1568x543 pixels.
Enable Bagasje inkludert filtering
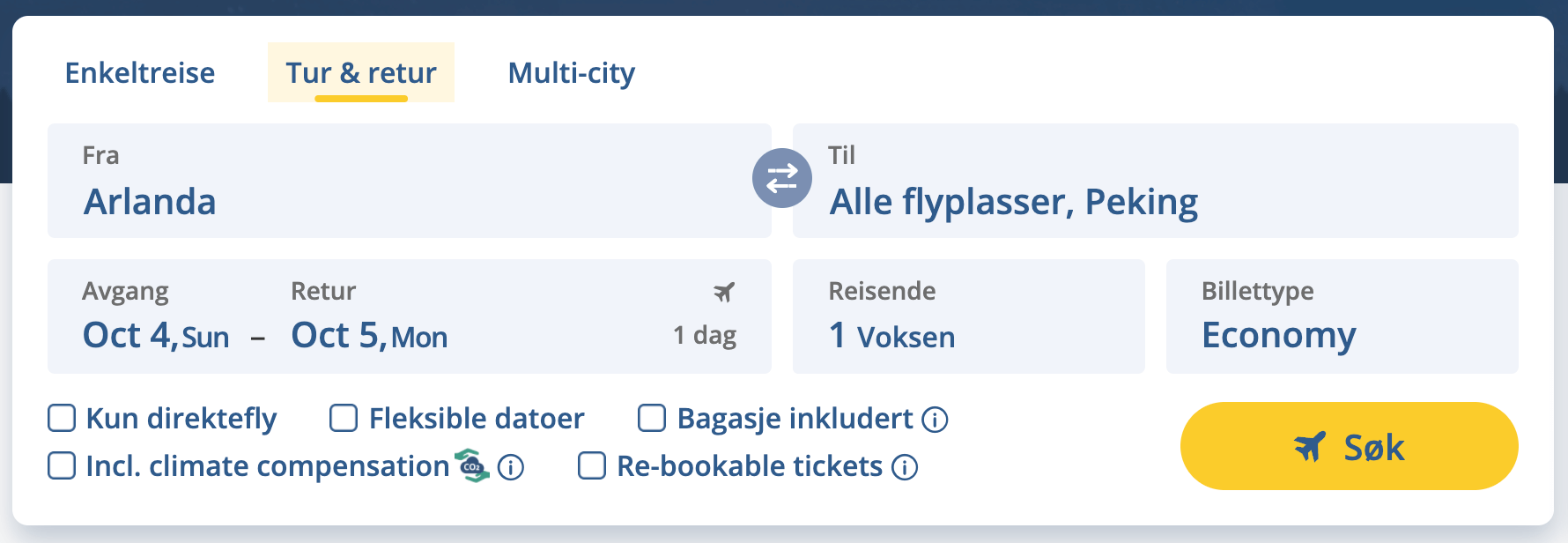pos(652,419)
